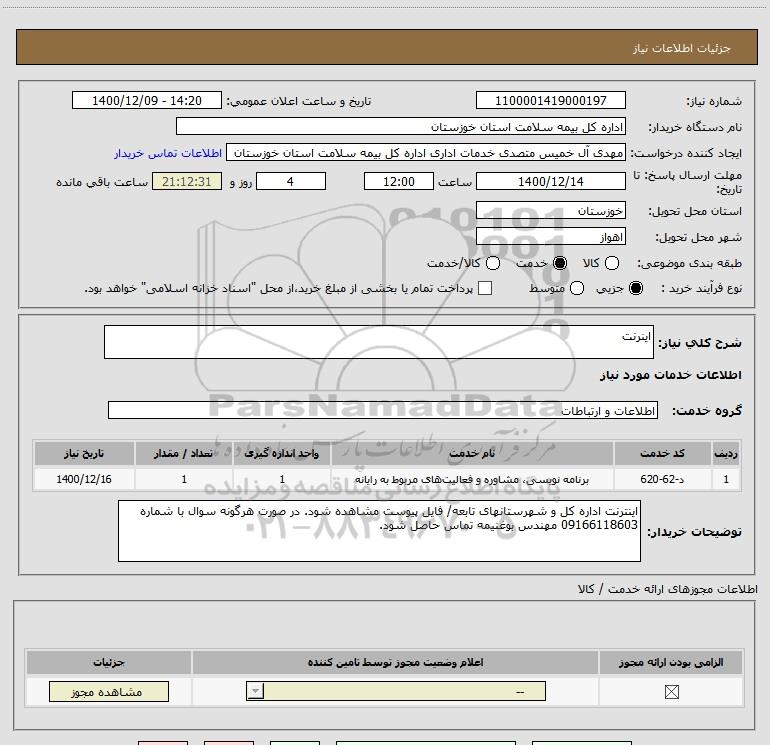Click need date cell 1400/12/16
Screen dimensions: 770x745
point(84,479)
